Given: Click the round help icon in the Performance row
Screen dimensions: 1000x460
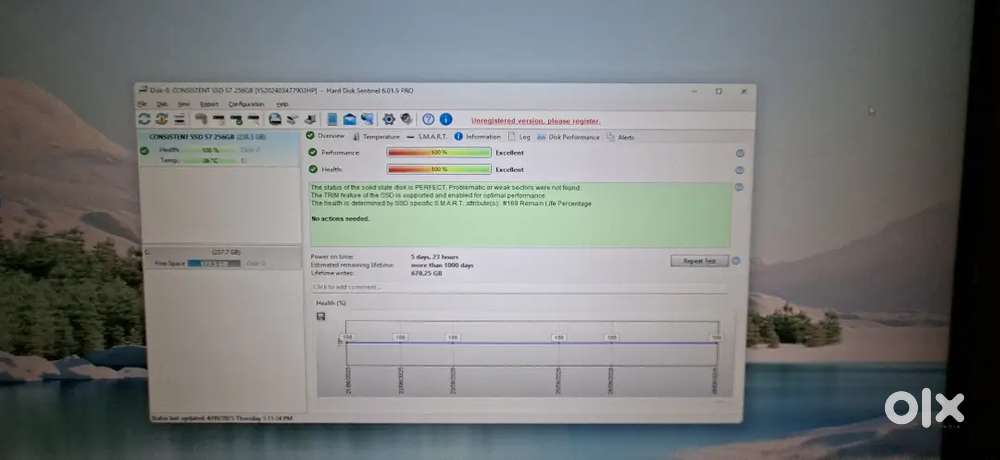Looking at the screenshot, I should tap(740, 153).
